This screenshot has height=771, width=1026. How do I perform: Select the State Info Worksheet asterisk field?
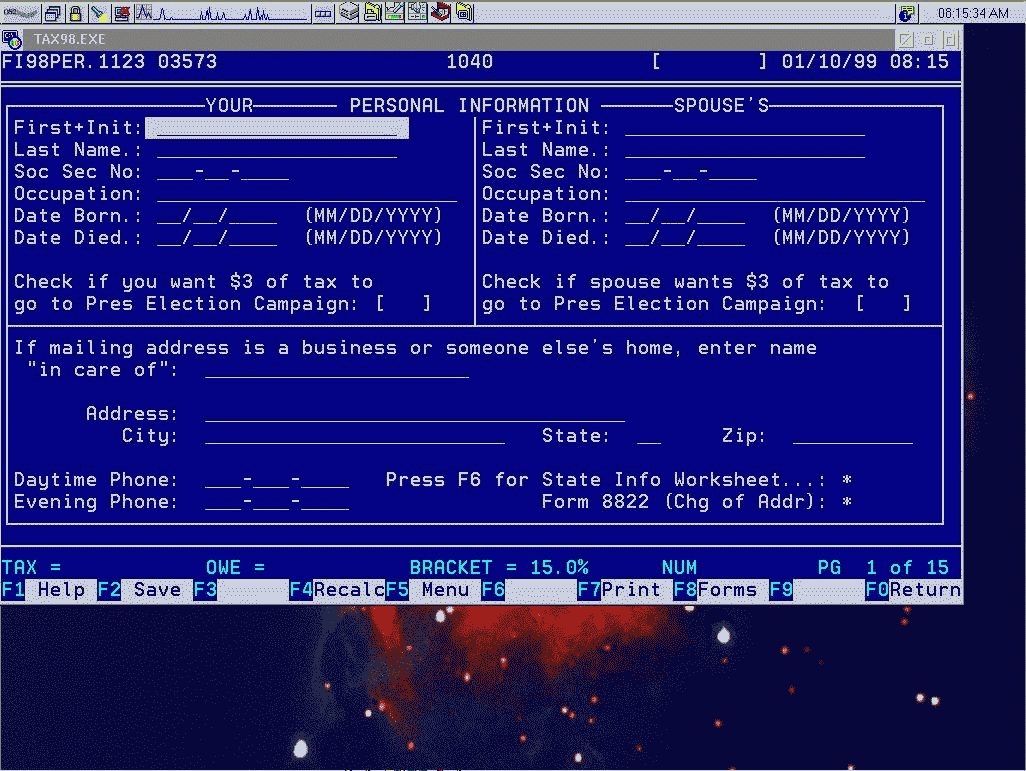click(x=847, y=481)
